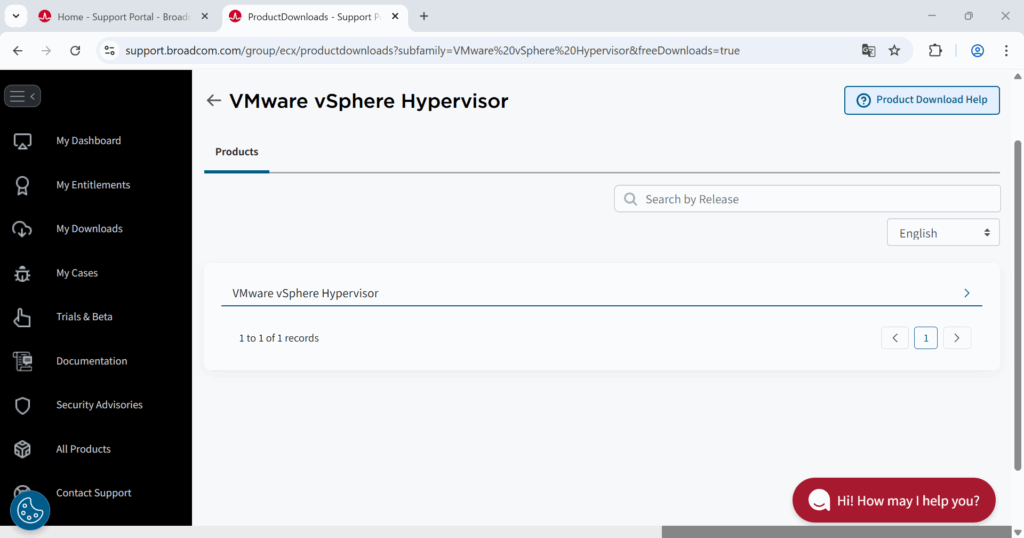The width and height of the screenshot is (1024, 538).
Task: Open My Entitlements ribbon icon
Action: (22, 185)
